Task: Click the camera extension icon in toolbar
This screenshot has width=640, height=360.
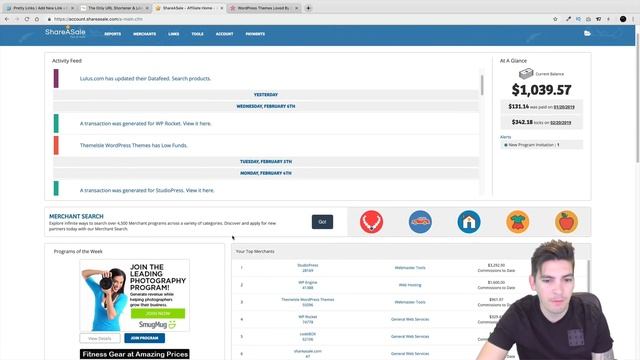Action: (x=588, y=19)
